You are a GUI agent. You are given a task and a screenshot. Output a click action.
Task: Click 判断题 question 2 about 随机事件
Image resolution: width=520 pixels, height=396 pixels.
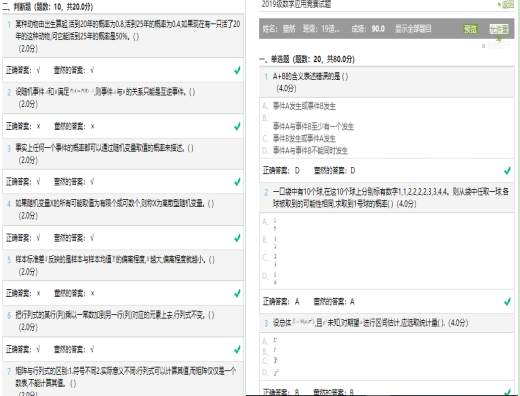(105, 91)
